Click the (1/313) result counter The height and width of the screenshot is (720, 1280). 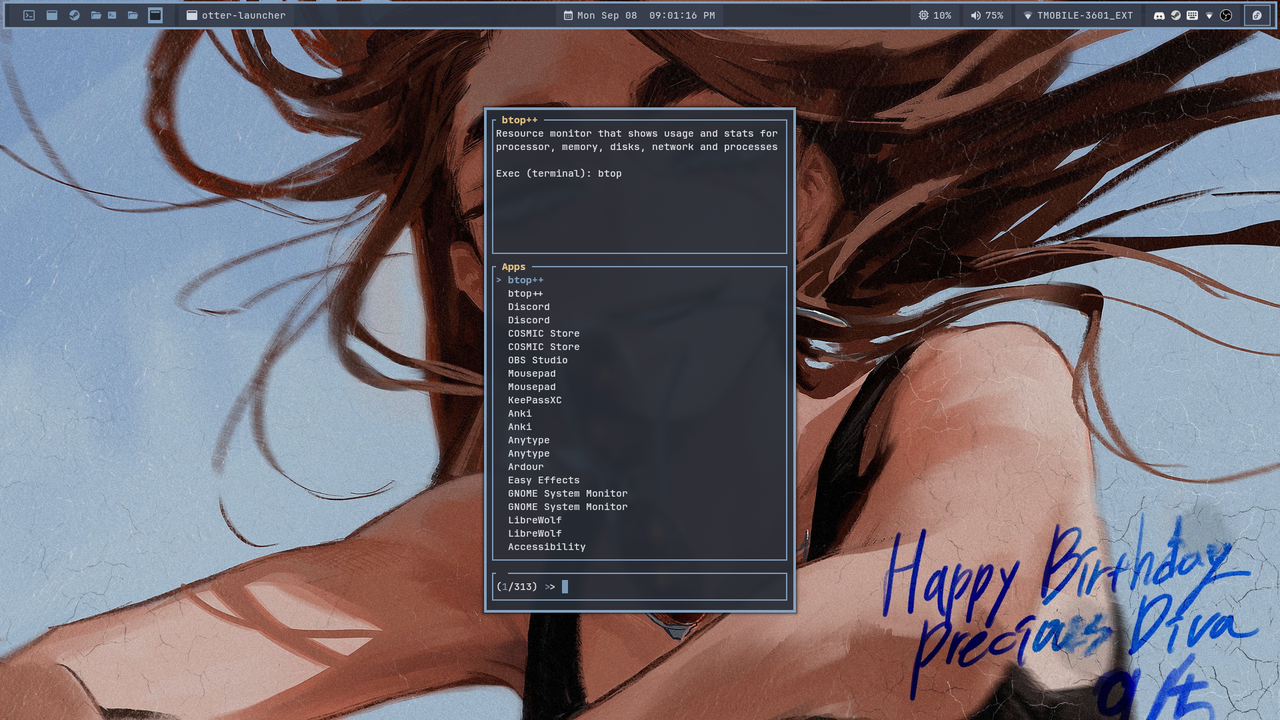(517, 587)
